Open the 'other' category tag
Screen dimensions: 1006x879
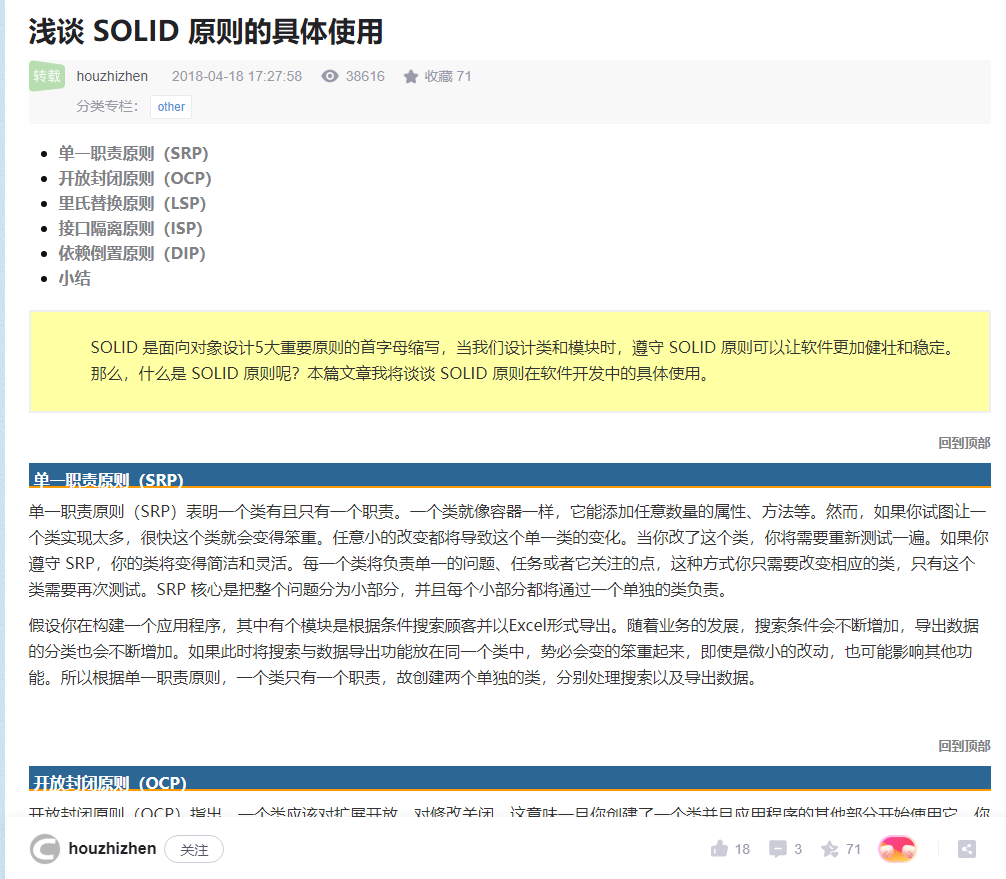171,107
